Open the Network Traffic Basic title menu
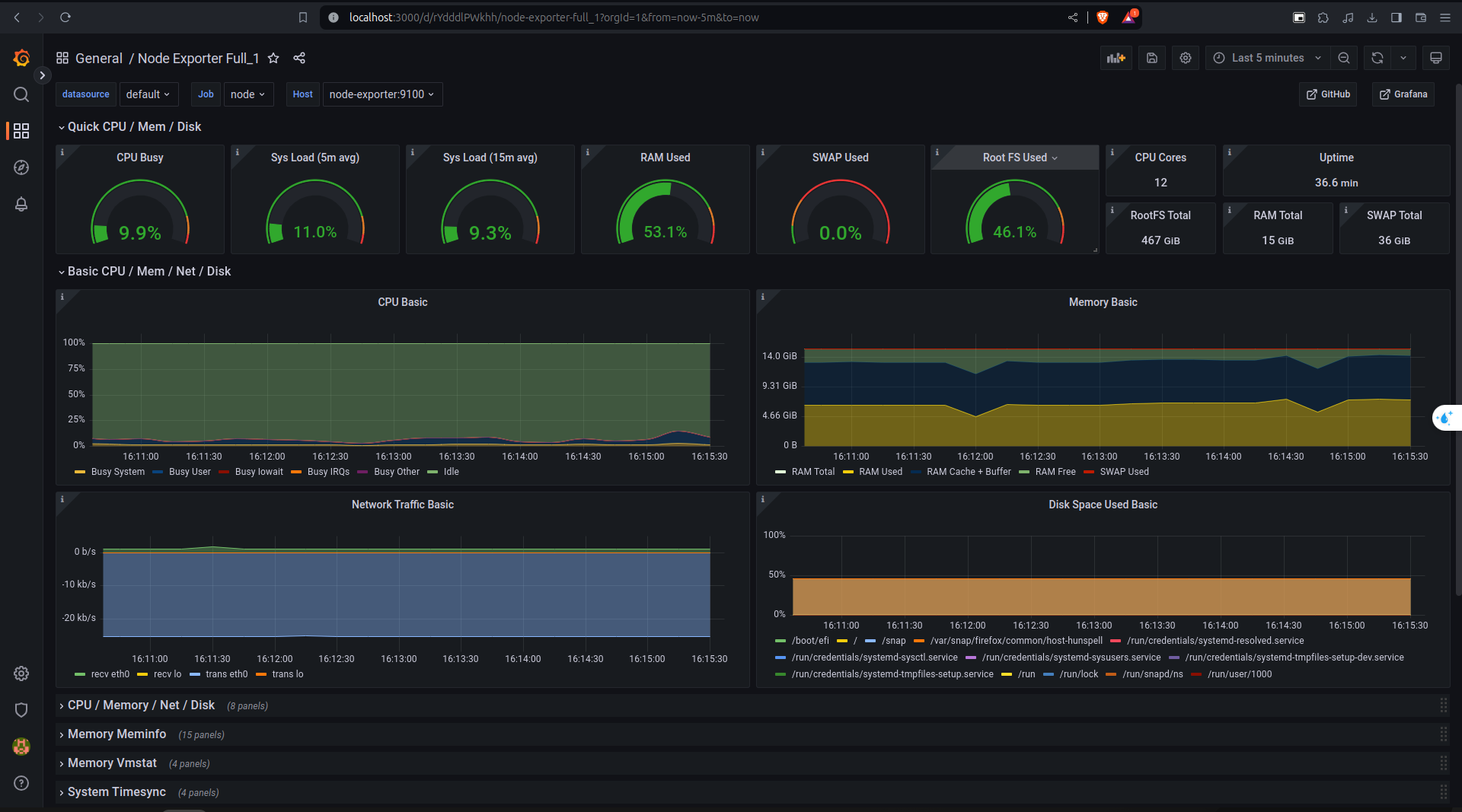1462x812 pixels. 403,505
